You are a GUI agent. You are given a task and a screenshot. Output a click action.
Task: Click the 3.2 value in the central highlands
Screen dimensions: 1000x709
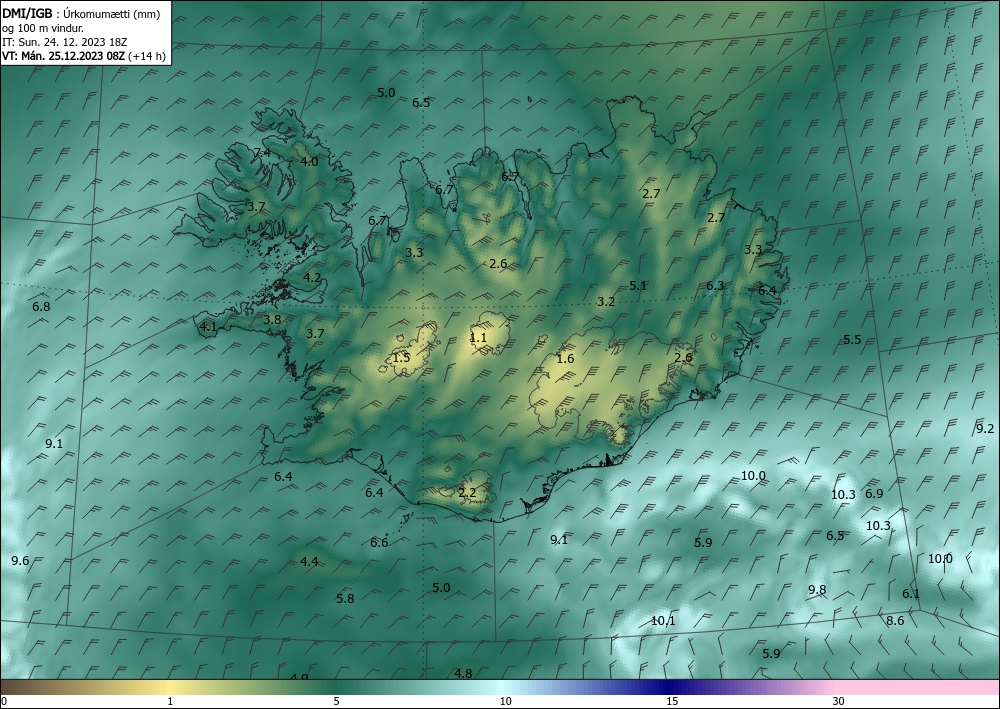(606, 302)
